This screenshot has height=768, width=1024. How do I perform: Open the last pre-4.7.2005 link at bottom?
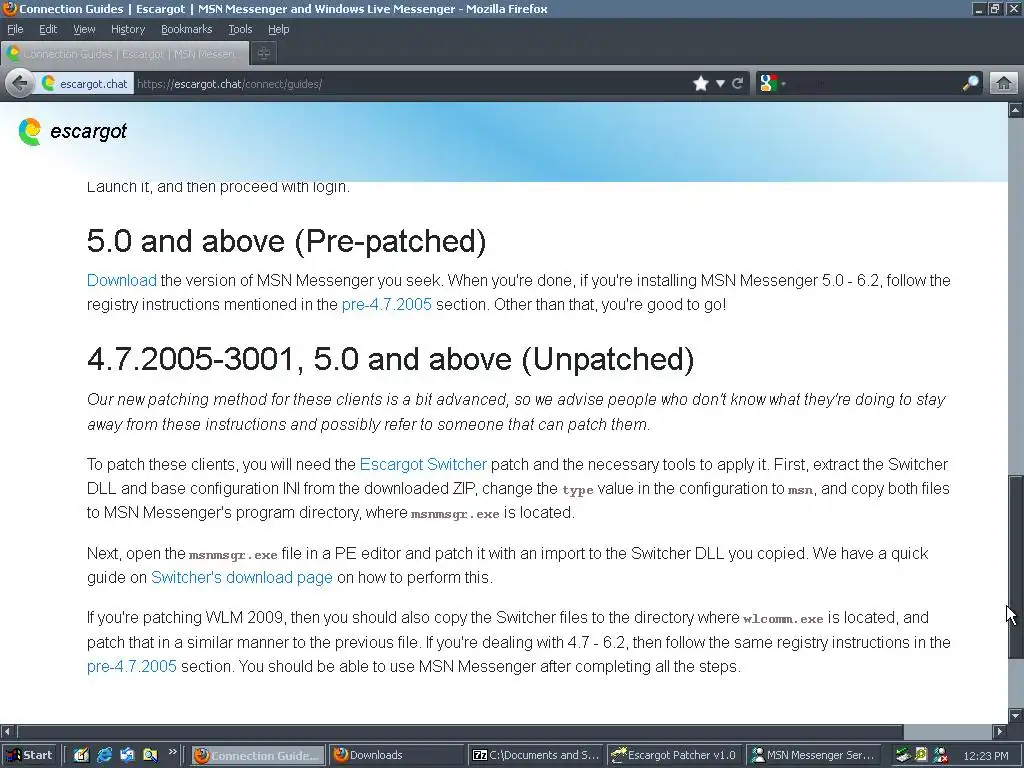click(132, 666)
